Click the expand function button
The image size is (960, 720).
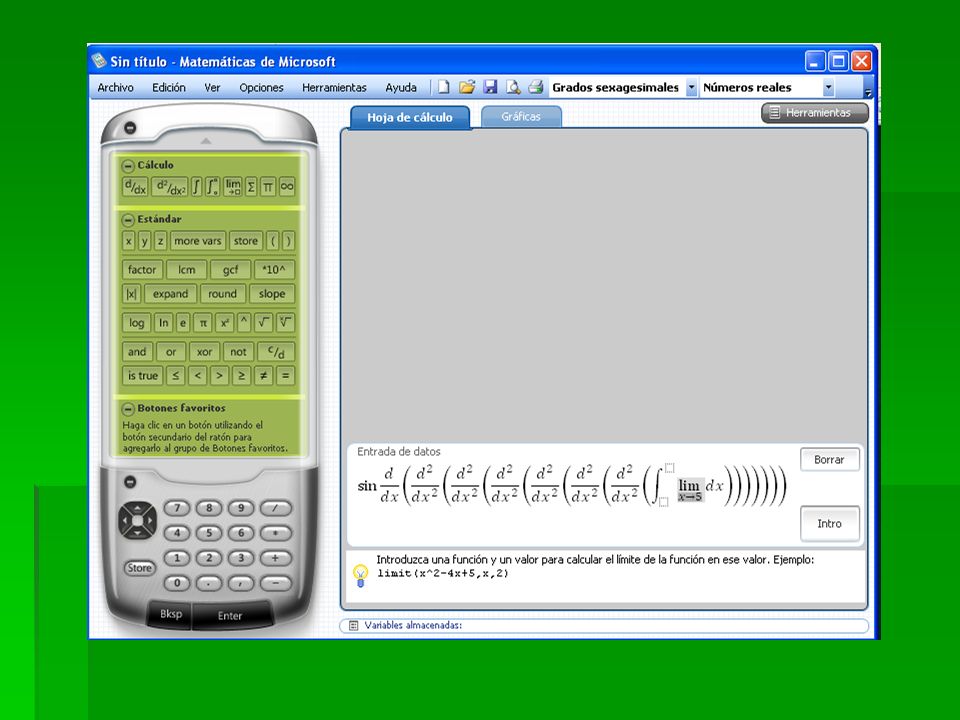(x=170, y=294)
